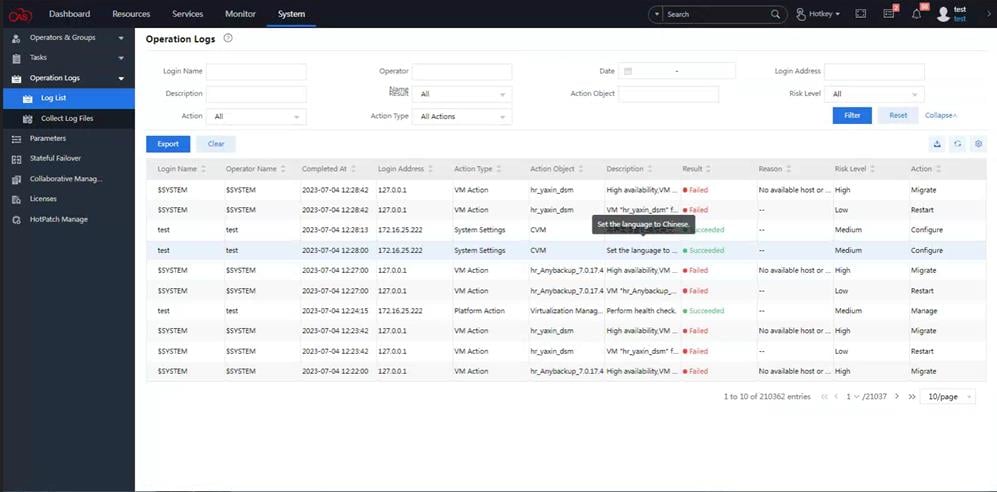Open table column settings gear icon

[x=979, y=144]
